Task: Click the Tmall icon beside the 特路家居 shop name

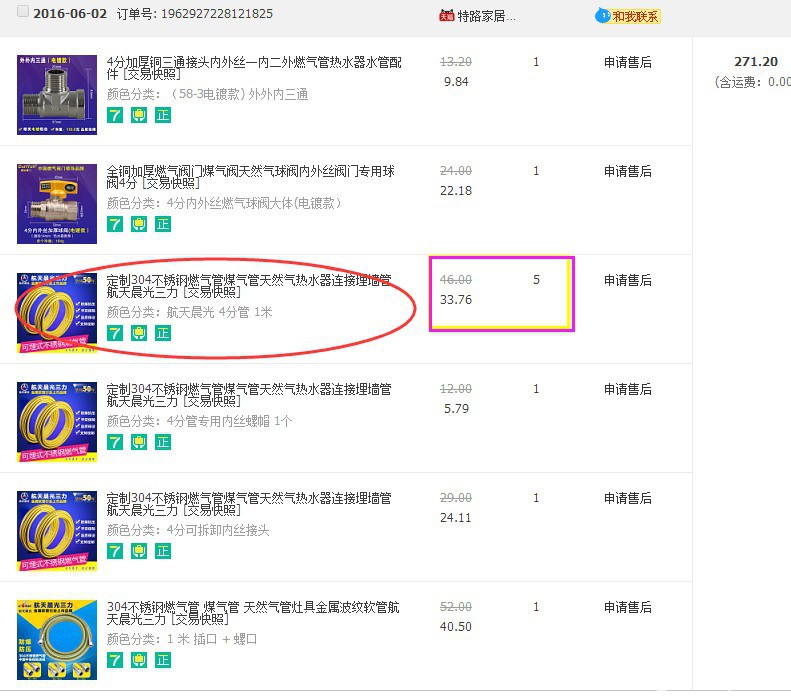Action: pyautogui.click(x=446, y=16)
